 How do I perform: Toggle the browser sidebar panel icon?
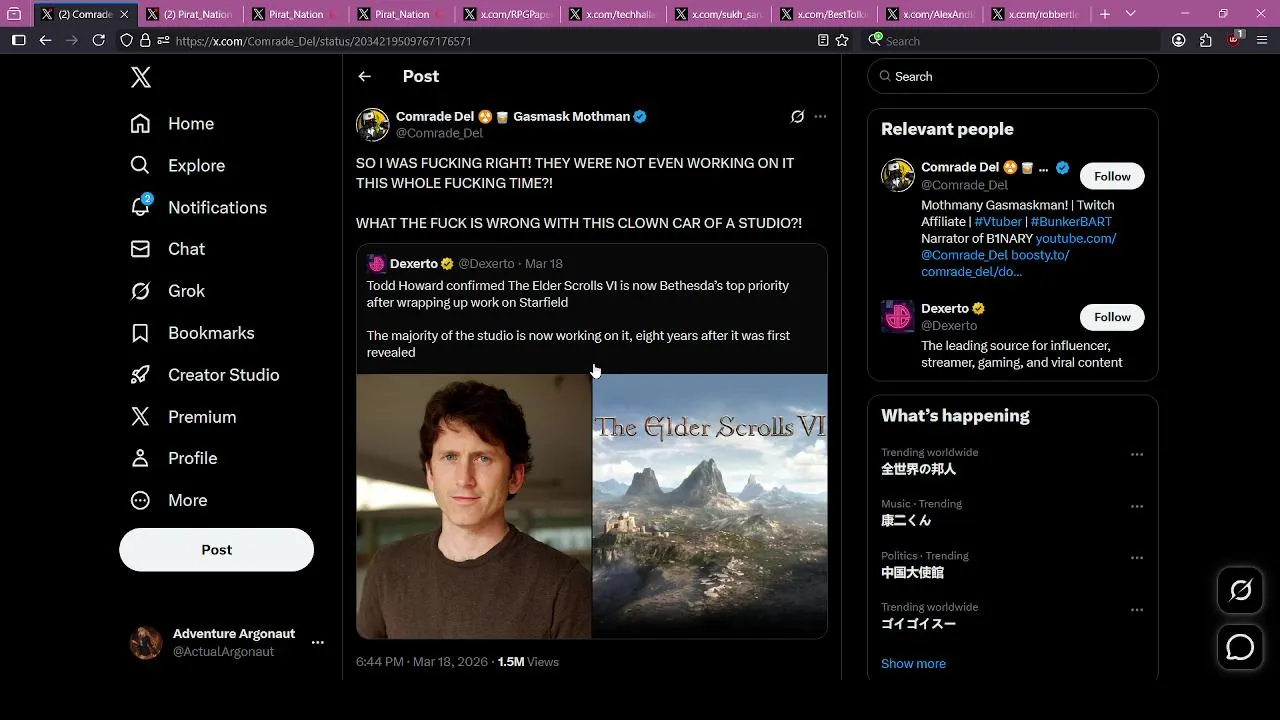pyautogui.click(x=18, y=40)
